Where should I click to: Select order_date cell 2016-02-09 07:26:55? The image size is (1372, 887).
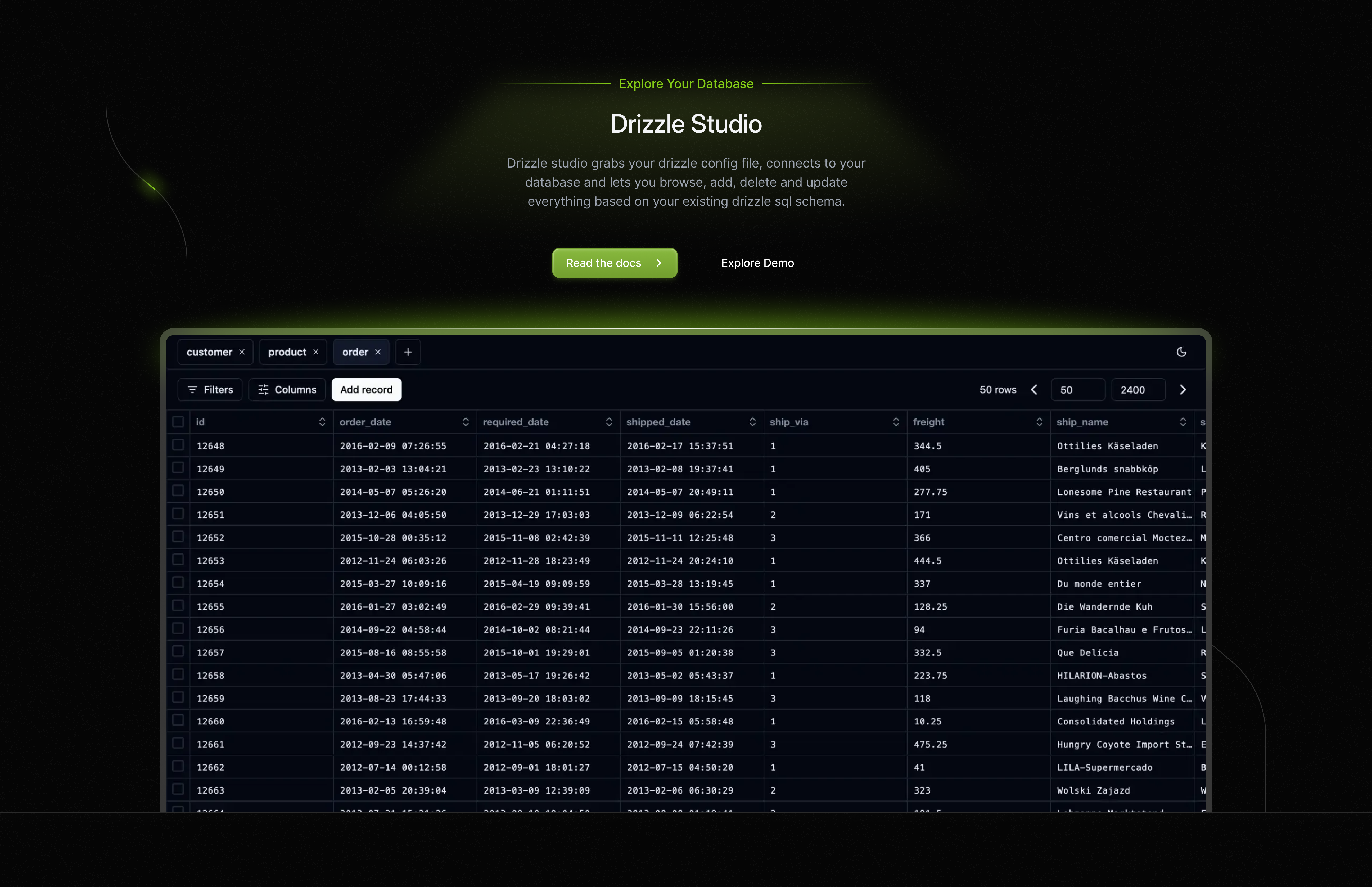pyautogui.click(x=405, y=446)
